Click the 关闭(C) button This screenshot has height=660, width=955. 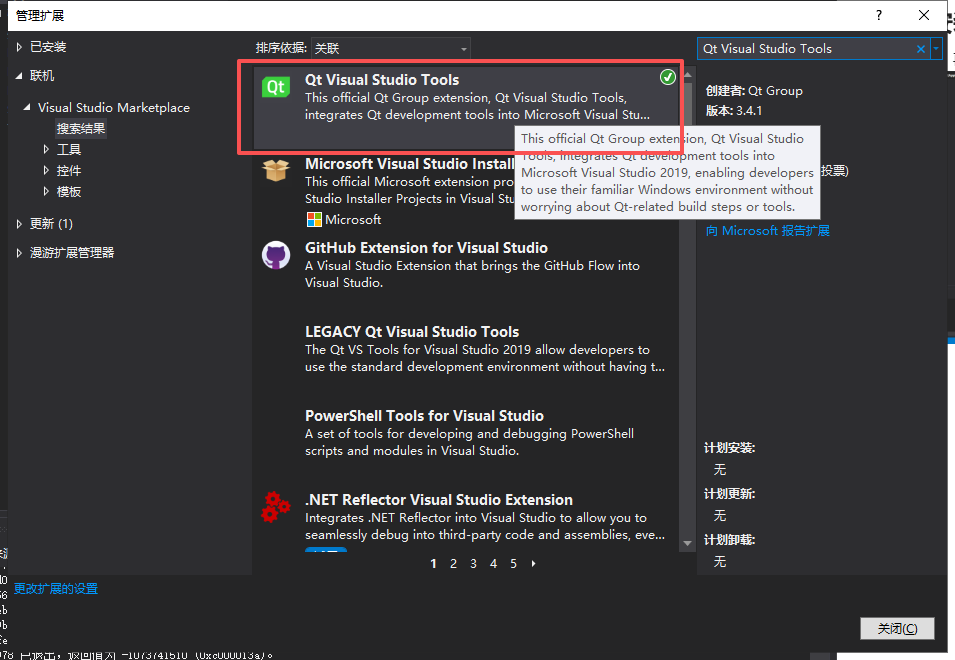pos(897,628)
